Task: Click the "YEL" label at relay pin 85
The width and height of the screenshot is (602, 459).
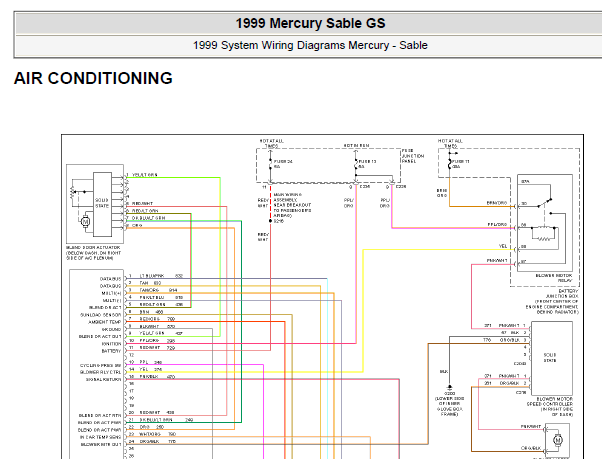Action: coord(503,246)
